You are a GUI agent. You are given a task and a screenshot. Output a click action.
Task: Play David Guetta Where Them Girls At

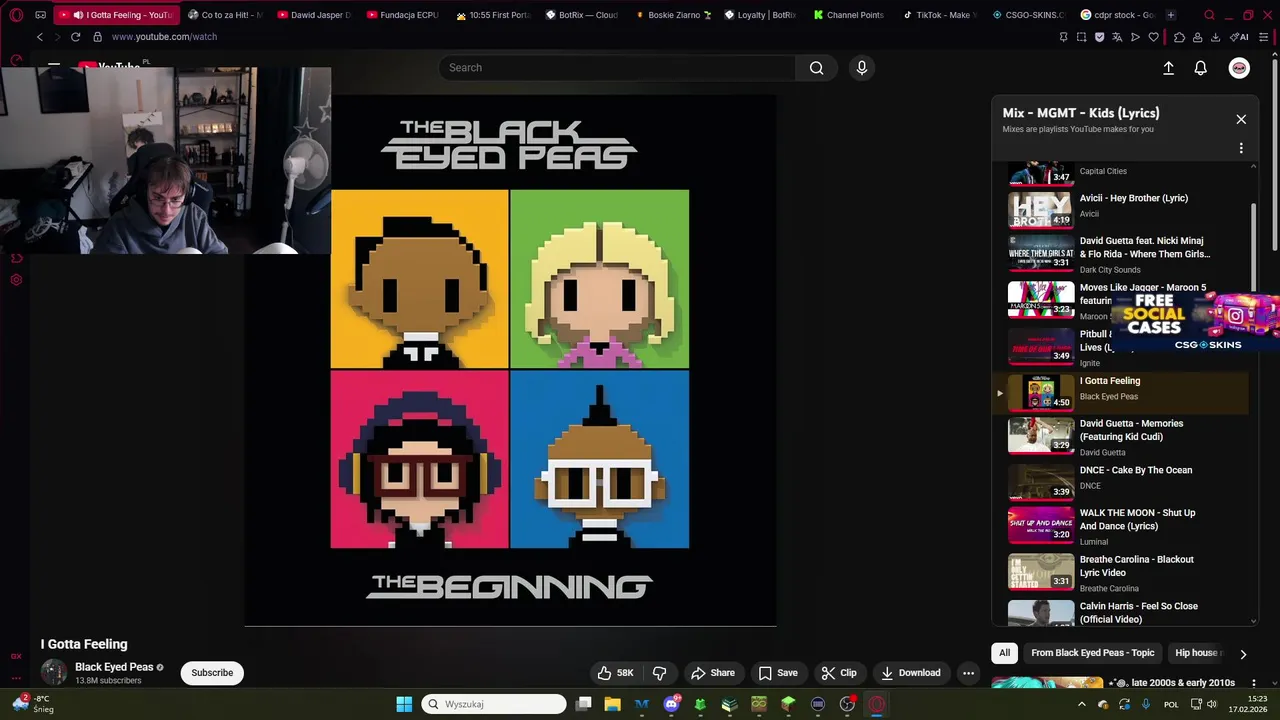pyautogui.click(x=1122, y=254)
